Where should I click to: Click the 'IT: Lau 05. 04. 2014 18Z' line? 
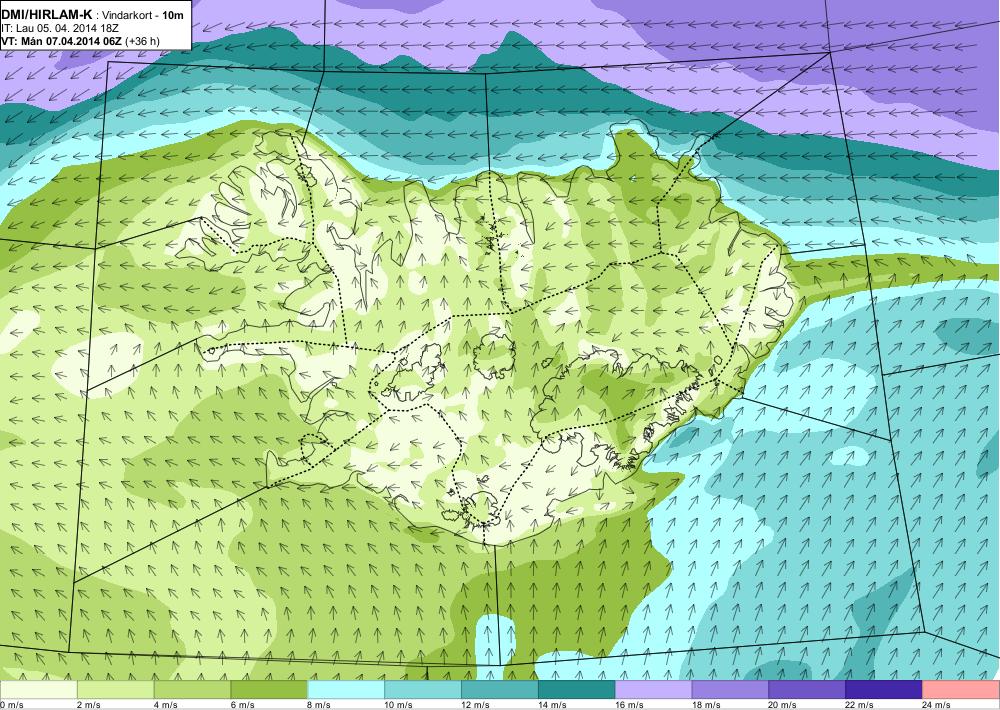click(x=60, y=29)
